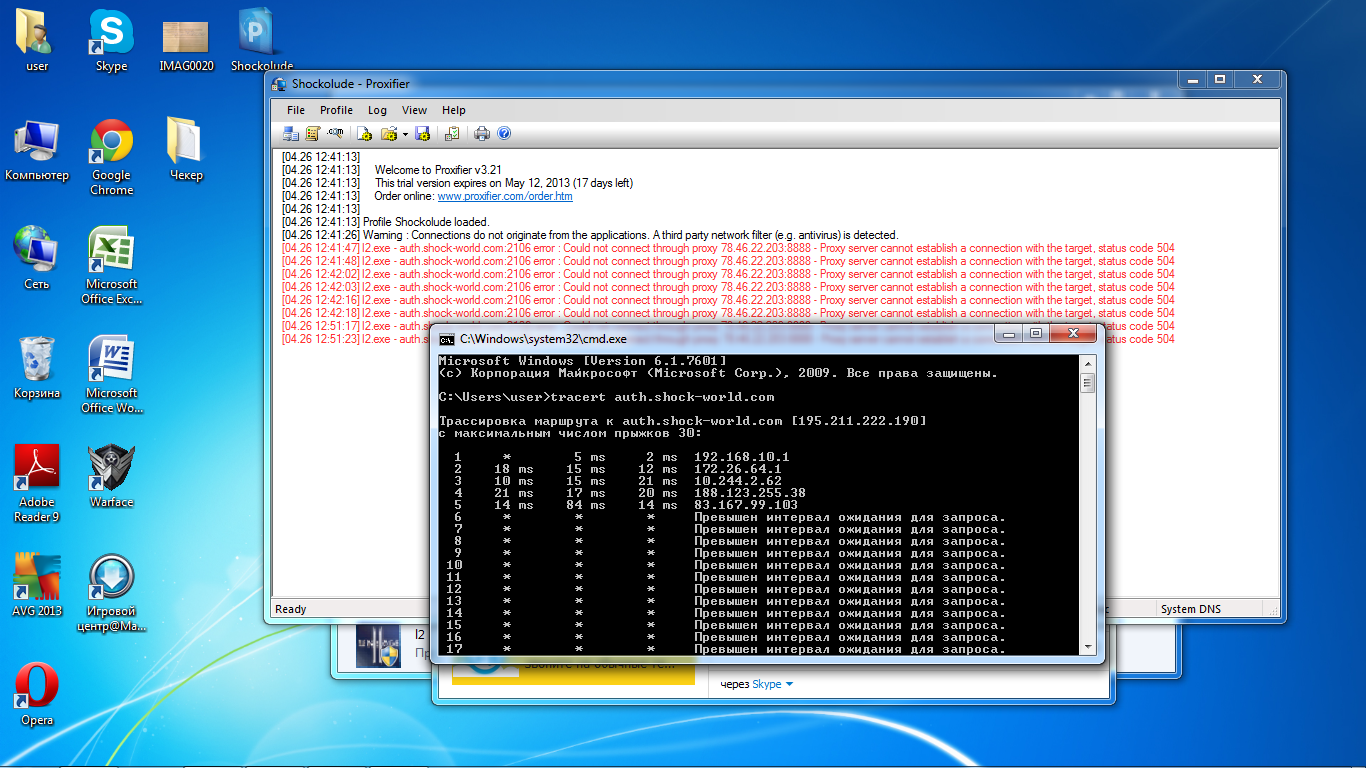Click the cmd scrollbar up arrow

point(1087,362)
